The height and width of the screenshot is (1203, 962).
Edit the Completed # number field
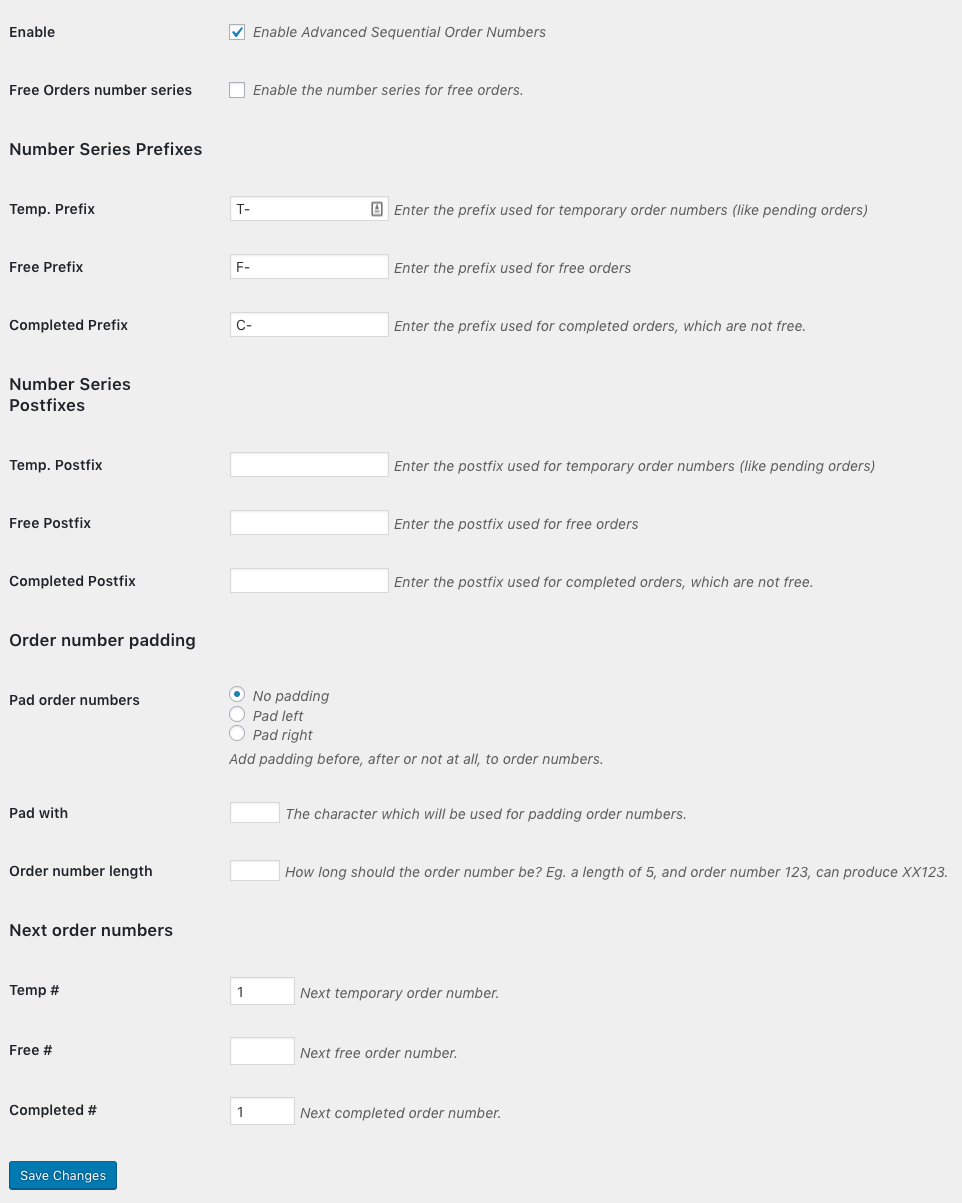(x=262, y=1111)
